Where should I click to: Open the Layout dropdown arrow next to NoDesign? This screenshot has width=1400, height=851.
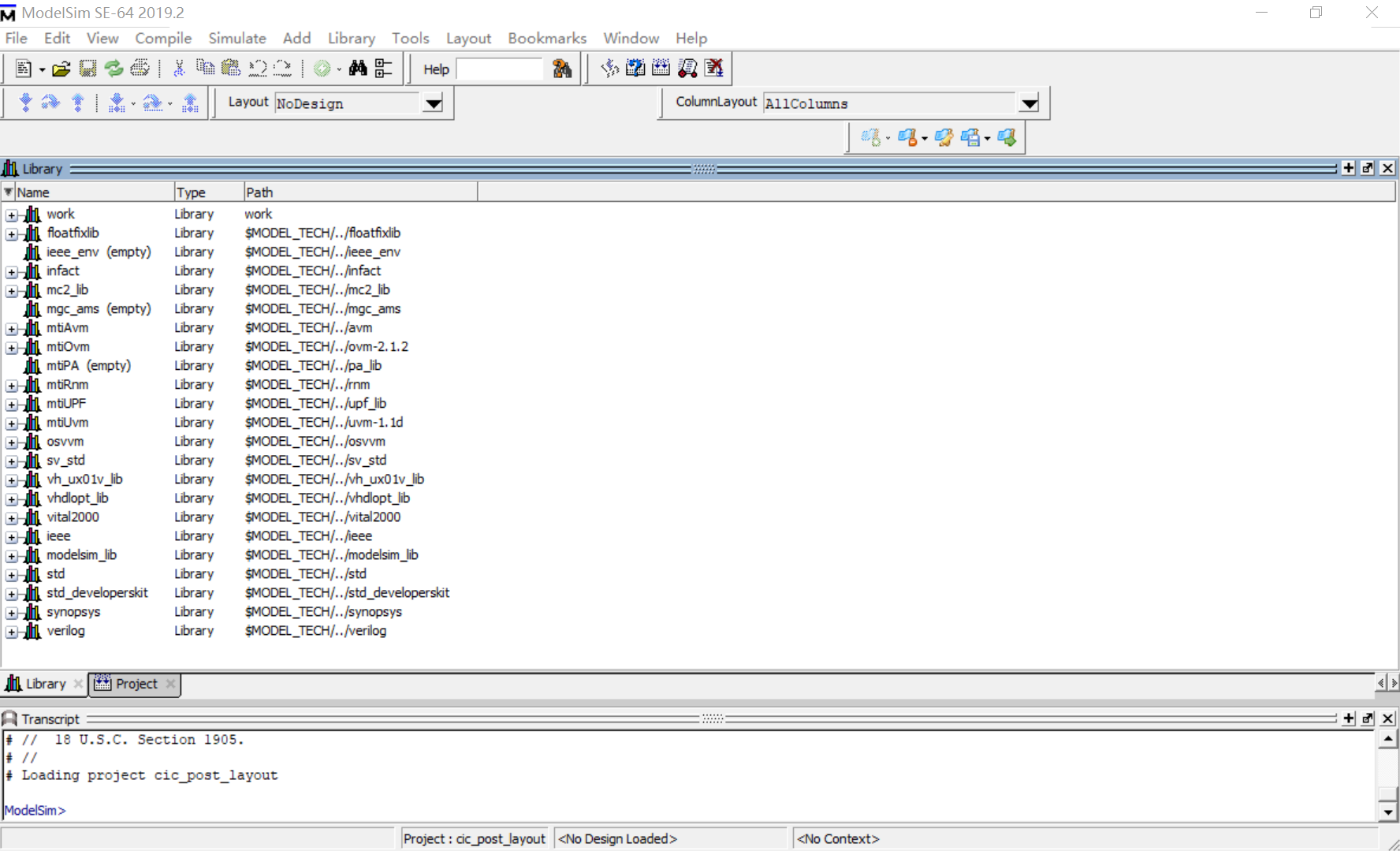click(x=434, y=103)
